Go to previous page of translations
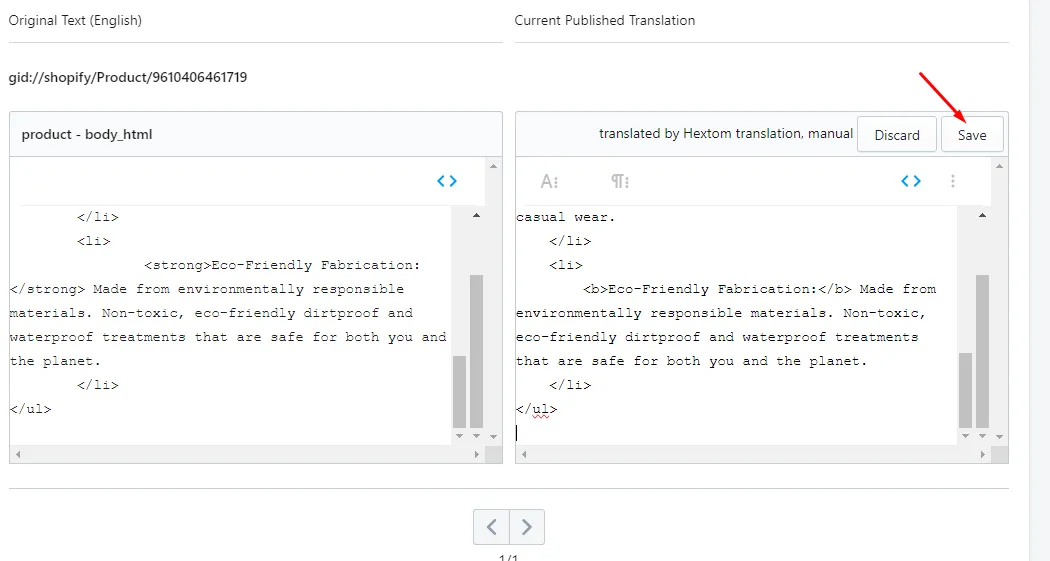 pos(492,527)
